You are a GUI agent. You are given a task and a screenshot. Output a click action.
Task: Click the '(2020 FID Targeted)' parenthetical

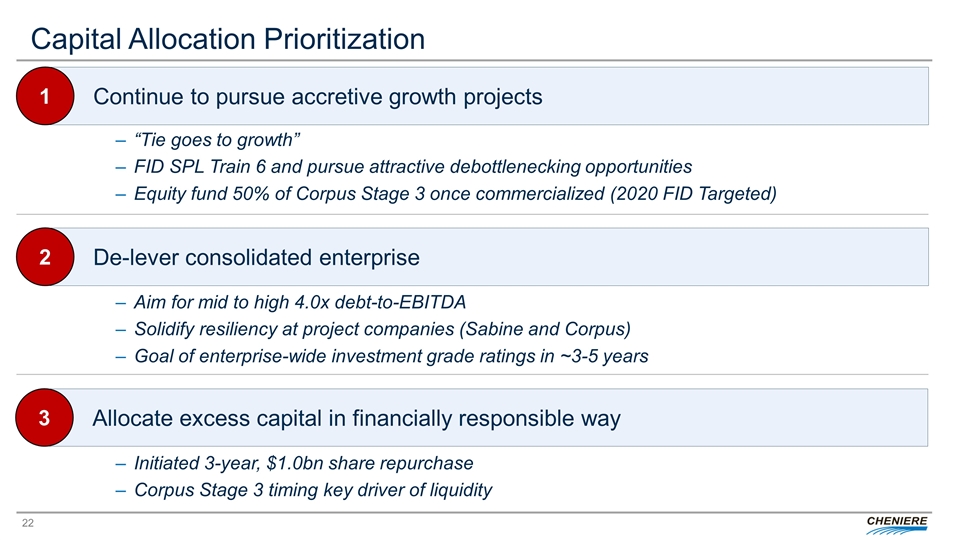(x=693, y=193)
